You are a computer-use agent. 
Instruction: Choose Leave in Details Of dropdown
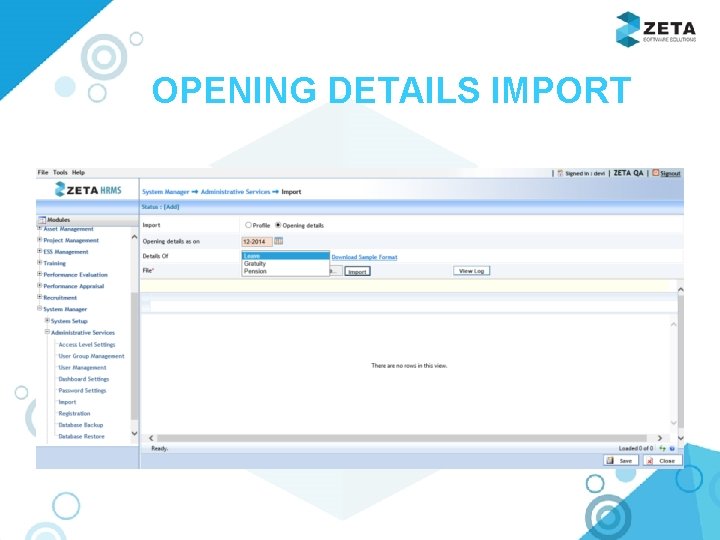tap(286, 256)
